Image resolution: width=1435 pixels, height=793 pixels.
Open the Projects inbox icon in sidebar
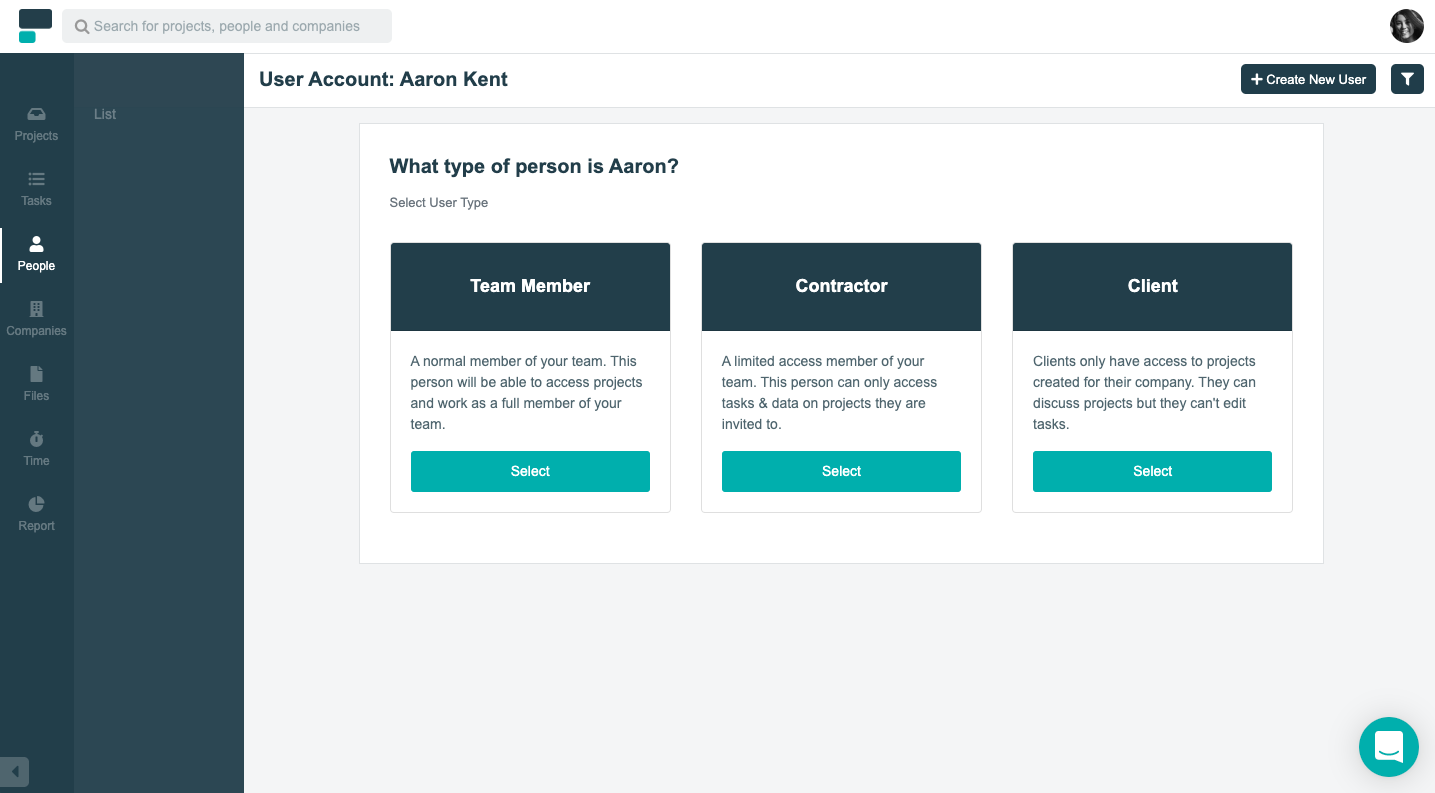36,114
